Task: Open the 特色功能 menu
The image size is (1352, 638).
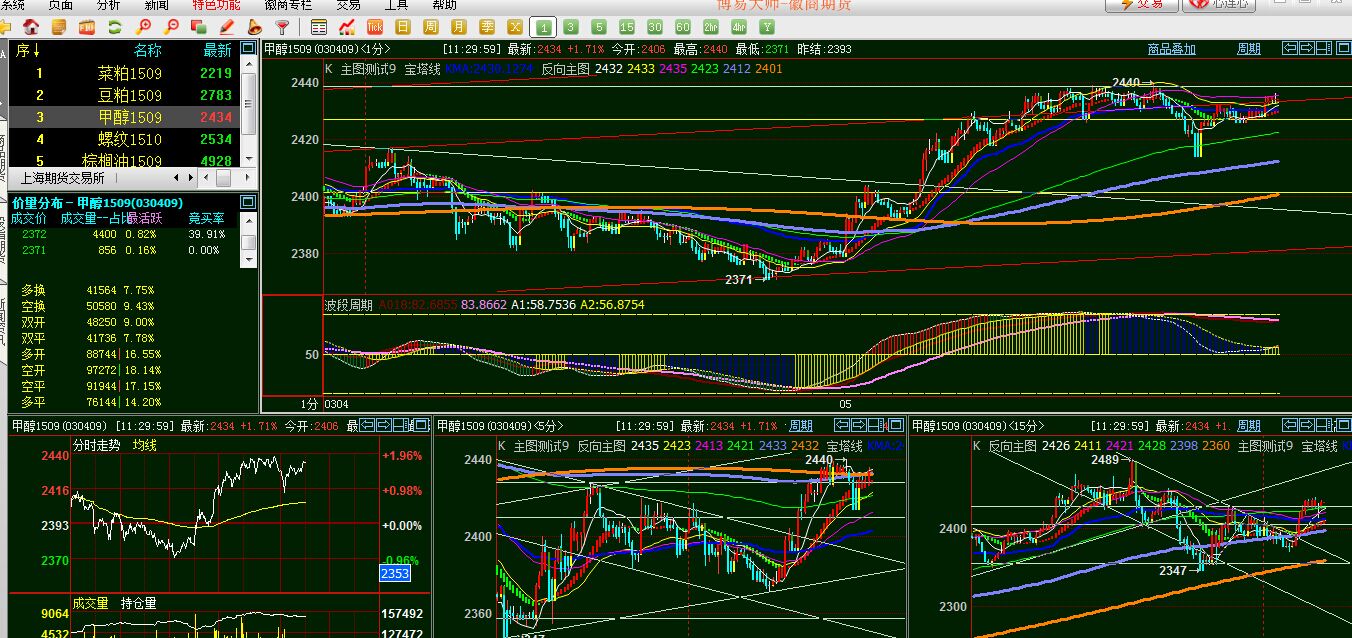Action: (216, 5)
